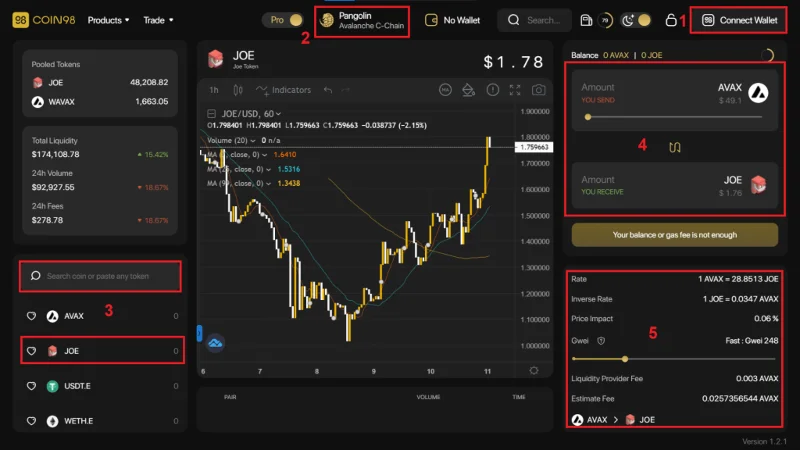This screenshot has width=800, height=450.
Task: Open the MA 1.5316 indicator options
Action: (x=269, y=169)
